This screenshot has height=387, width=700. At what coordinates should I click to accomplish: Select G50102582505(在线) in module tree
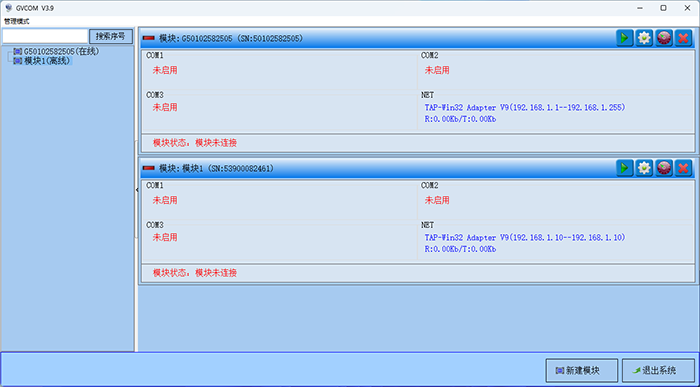click(x=57, y=51)
